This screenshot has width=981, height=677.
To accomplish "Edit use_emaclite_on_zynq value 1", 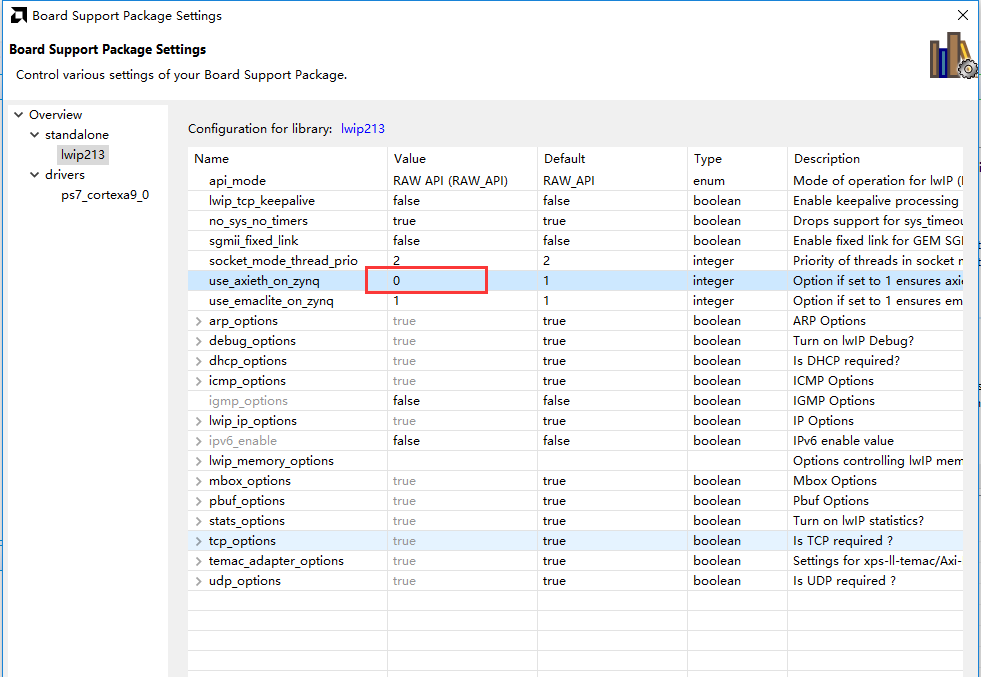I will 462,301.
